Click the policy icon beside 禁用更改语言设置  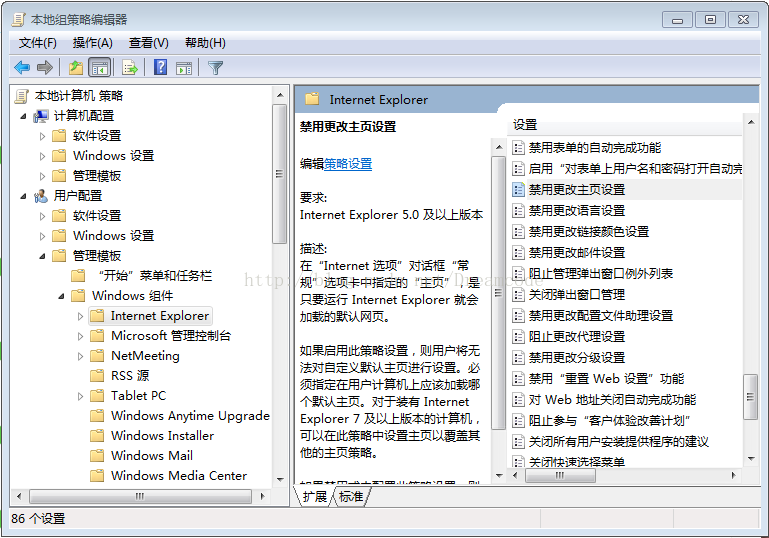coord(518,210)
